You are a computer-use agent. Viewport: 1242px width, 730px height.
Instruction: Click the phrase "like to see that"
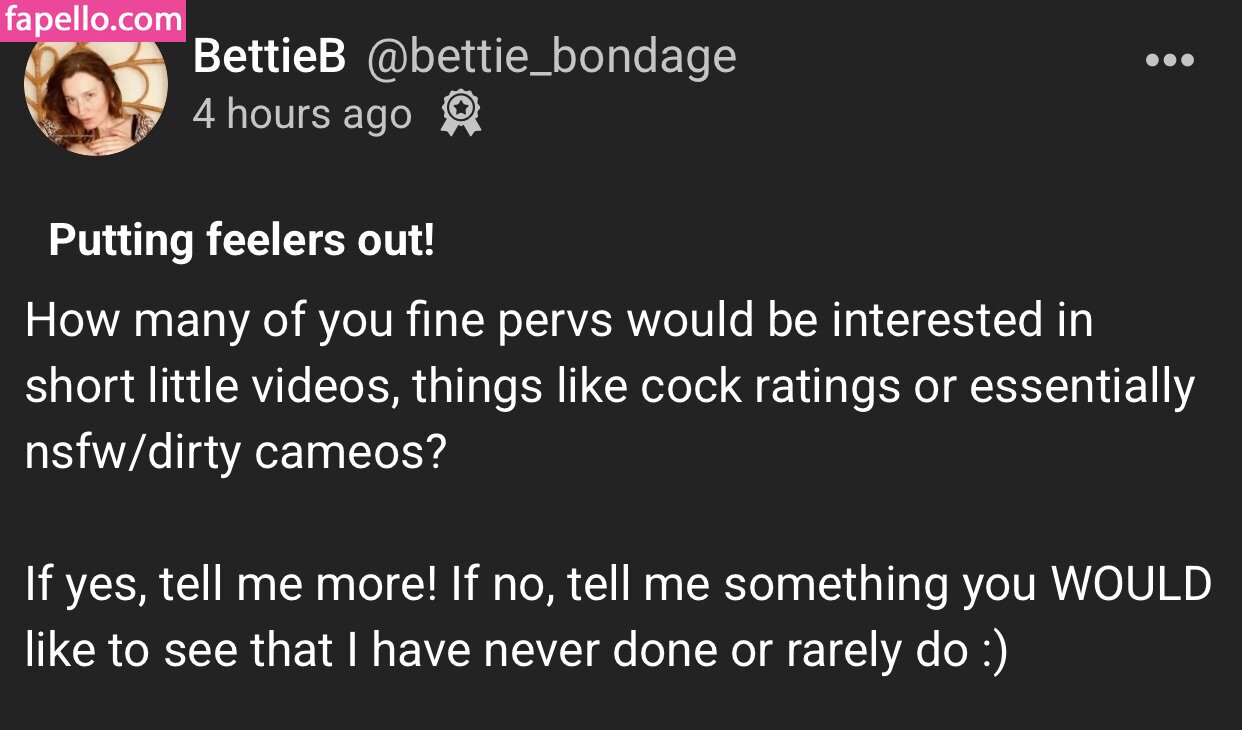tap(178, 651)
